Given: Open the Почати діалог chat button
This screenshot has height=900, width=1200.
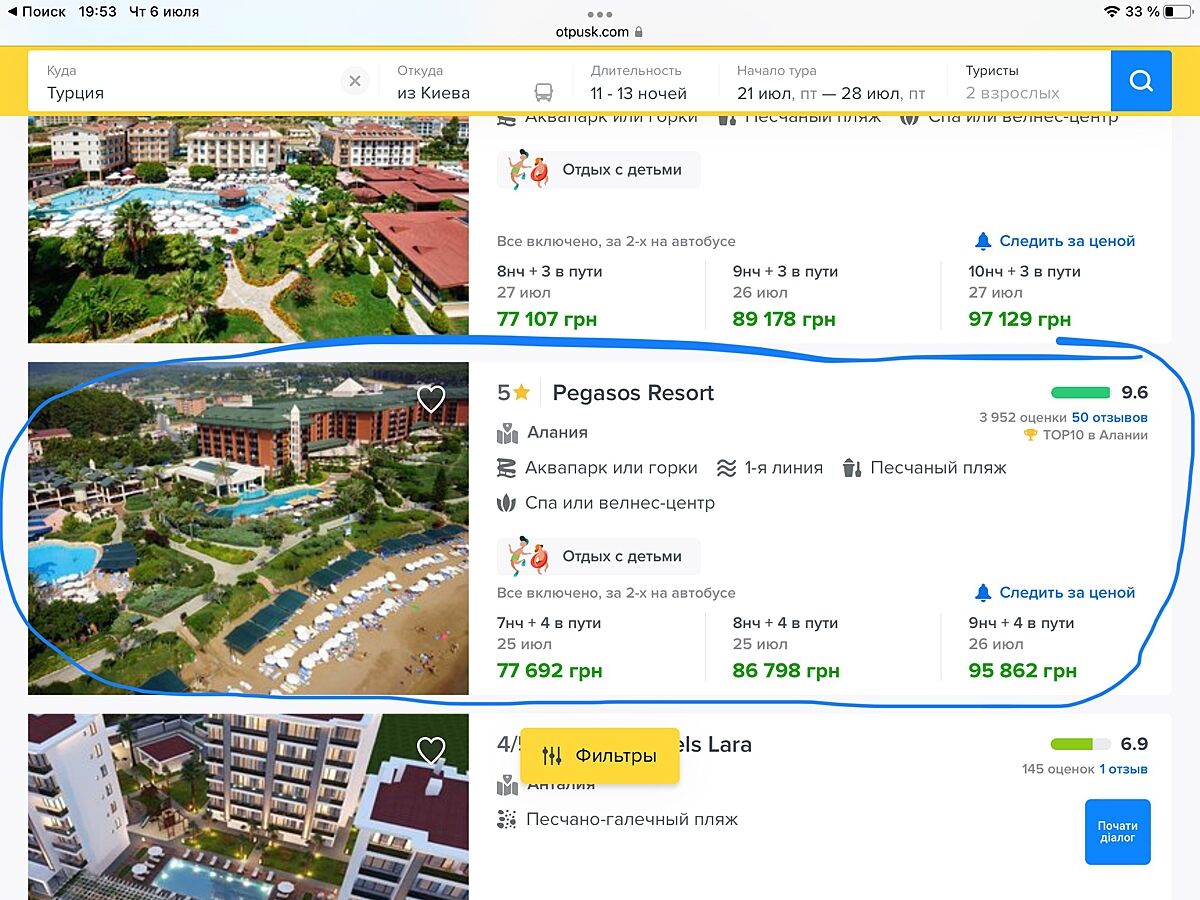Looking at the screenshot, I should [x=1117, y=832].
